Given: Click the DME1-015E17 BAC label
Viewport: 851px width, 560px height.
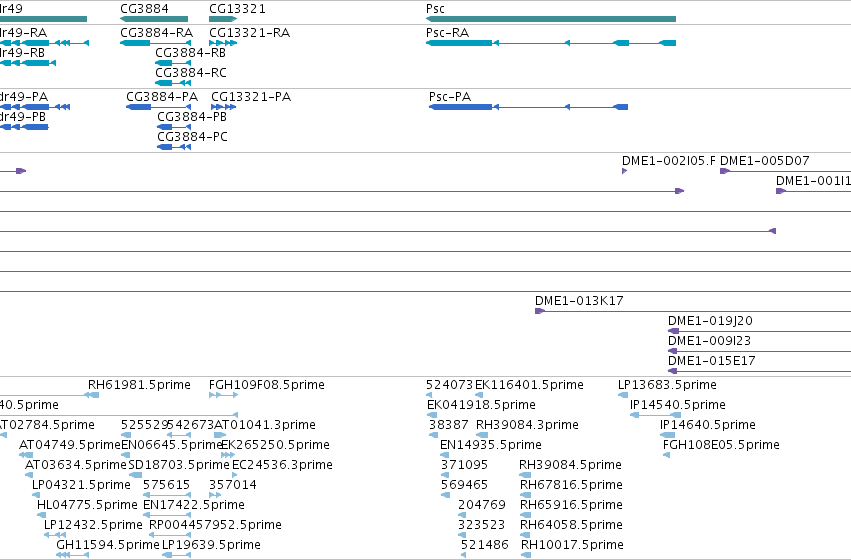Looking at the screenshot, I should pyautogui.click(x=712, y=361).
